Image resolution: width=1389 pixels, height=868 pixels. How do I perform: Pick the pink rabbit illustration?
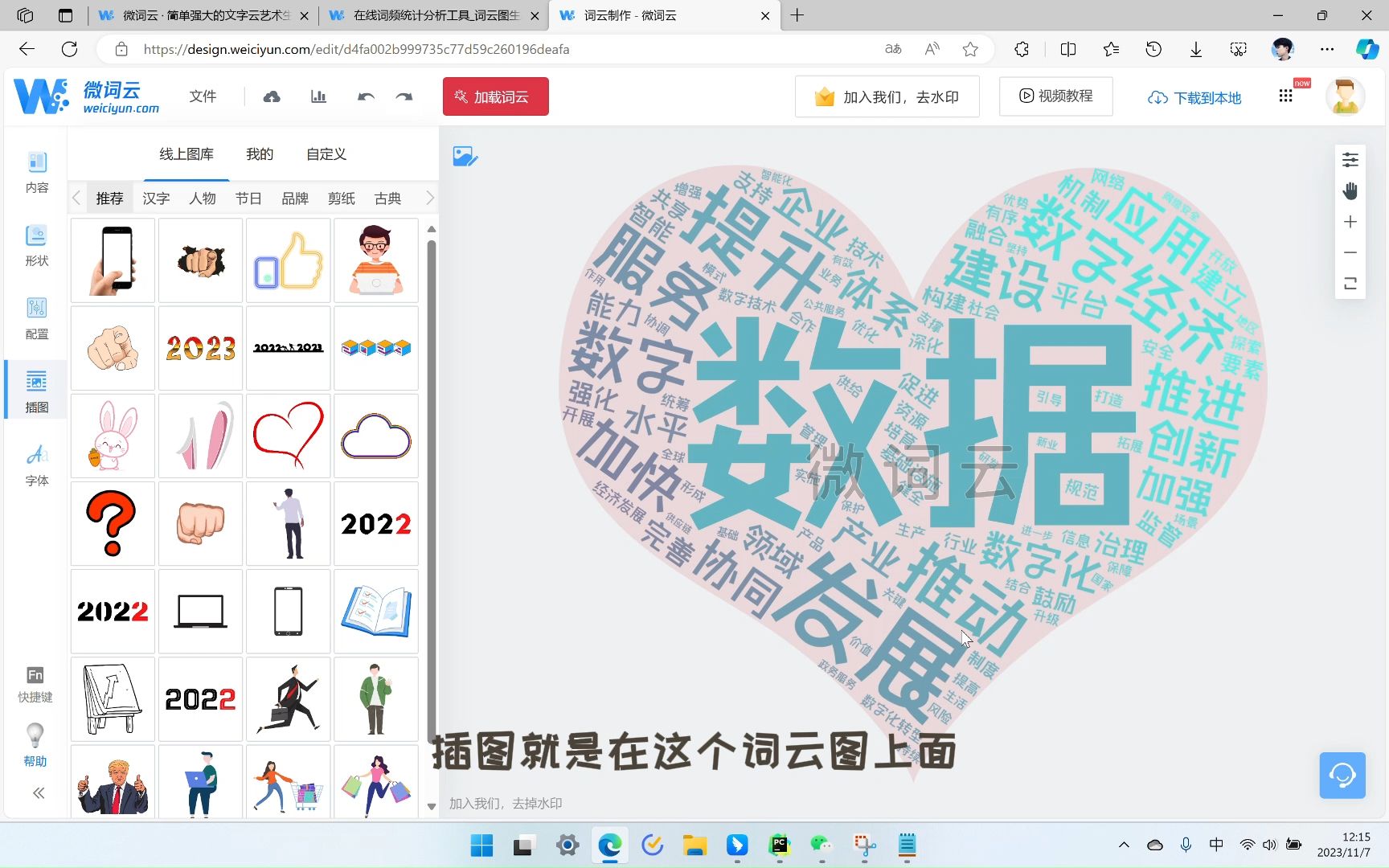point(113,436)
